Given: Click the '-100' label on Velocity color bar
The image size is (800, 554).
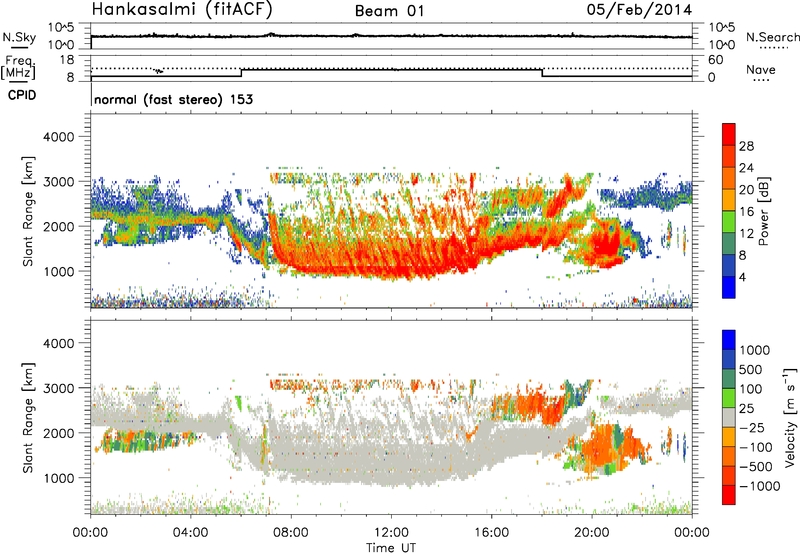Looking at the screenshot, I should (x=756, y=447).
